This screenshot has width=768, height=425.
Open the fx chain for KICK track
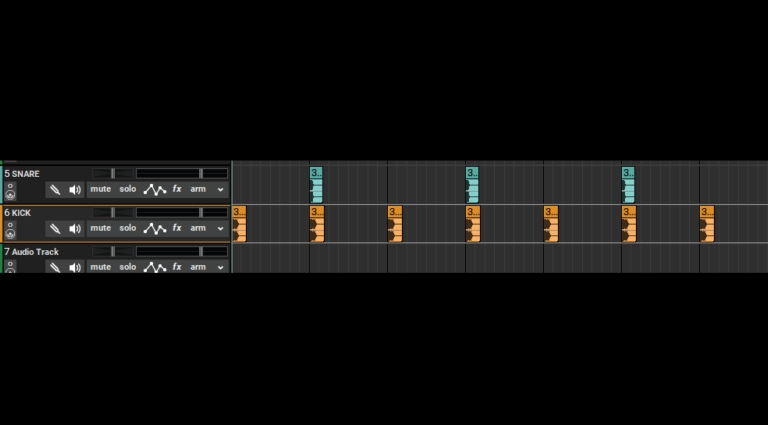coord(177,228)
